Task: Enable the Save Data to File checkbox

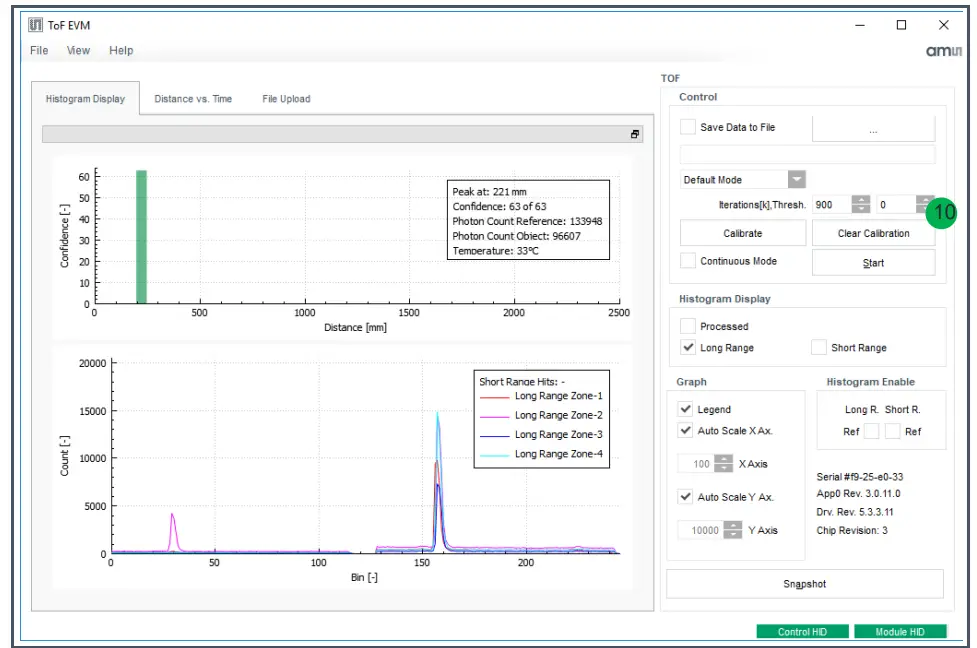Action: click(x=688, y=127)
